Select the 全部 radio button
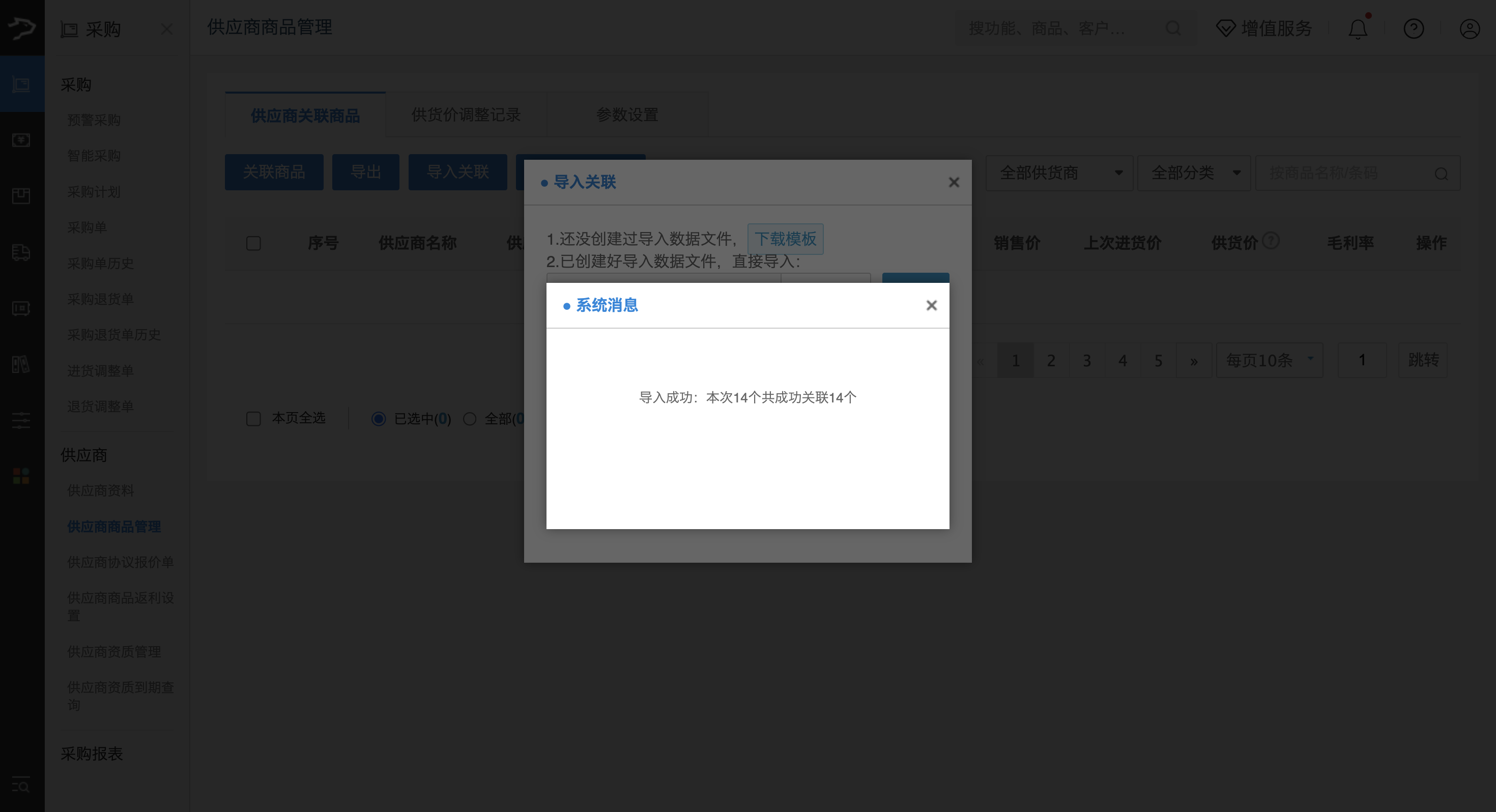Screen dimensions: 1496x812 470,419
